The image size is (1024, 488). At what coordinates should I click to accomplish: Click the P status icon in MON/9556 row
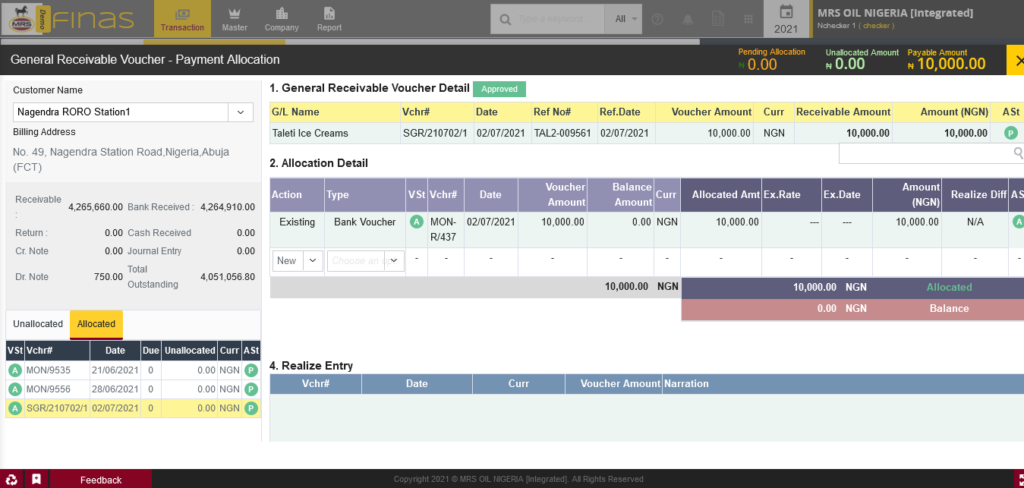[251, 389]
